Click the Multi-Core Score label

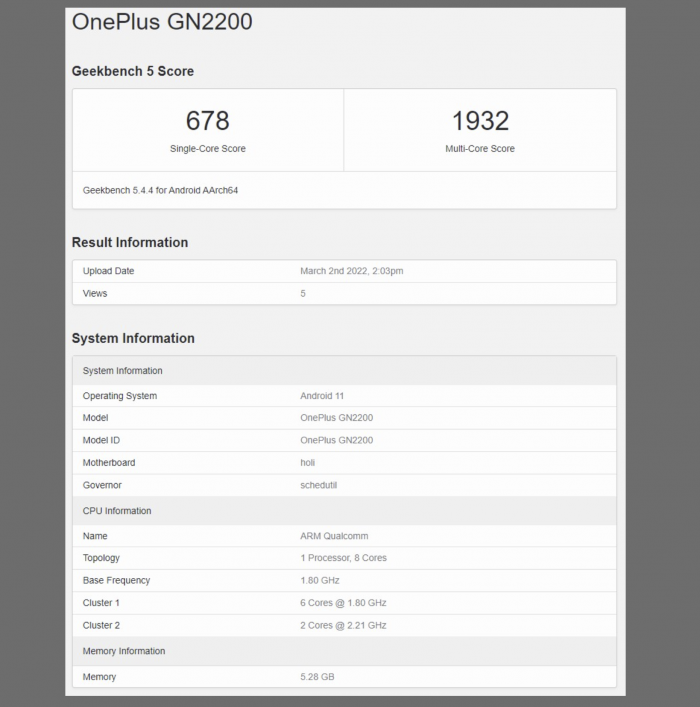480,149
